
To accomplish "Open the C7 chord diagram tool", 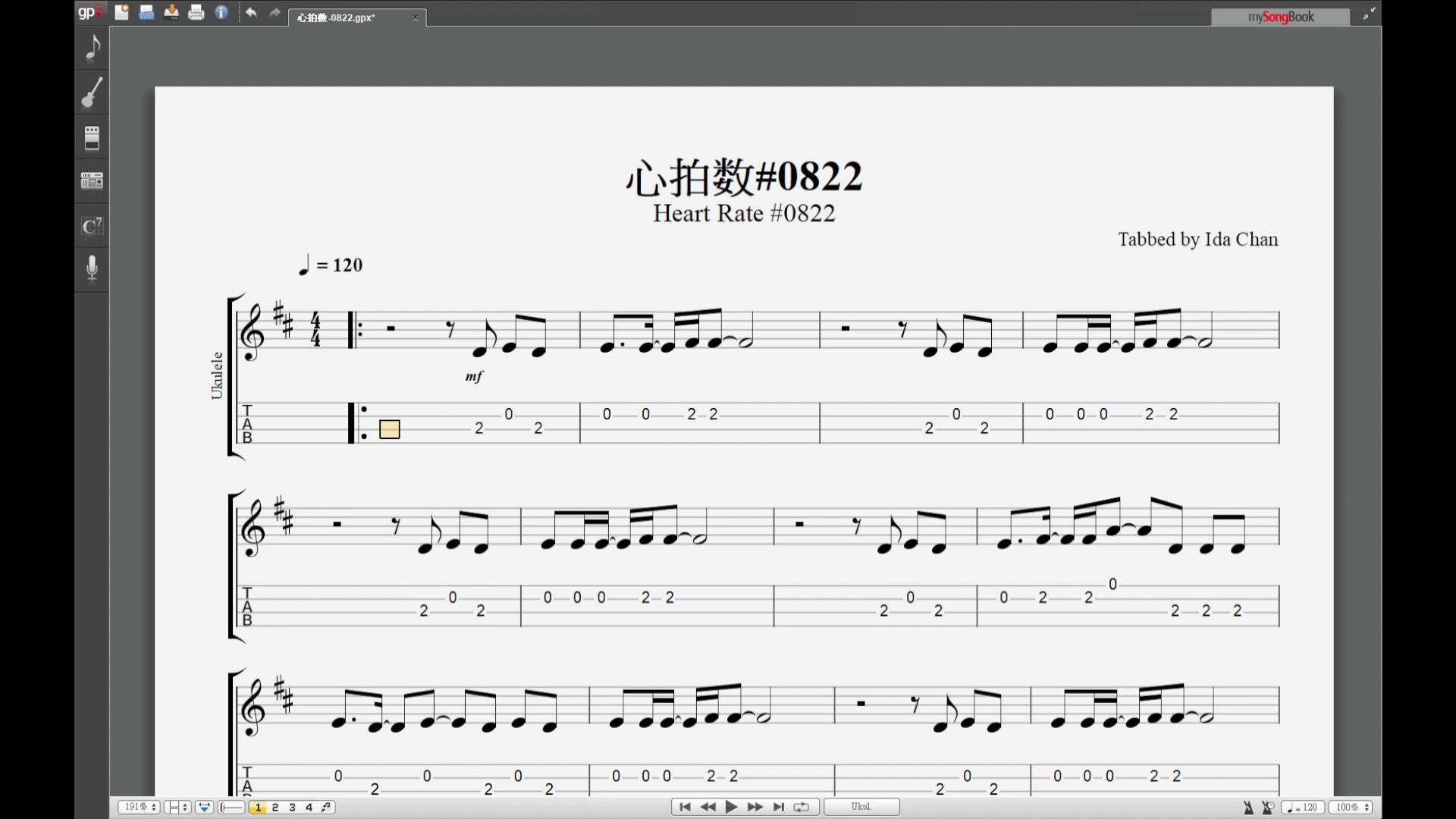I will 92,225.
